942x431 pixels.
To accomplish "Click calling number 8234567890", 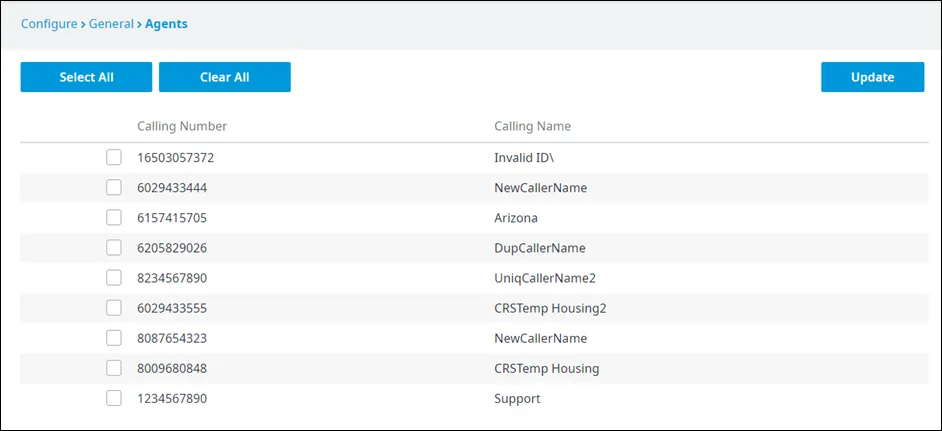I will 172,278.
